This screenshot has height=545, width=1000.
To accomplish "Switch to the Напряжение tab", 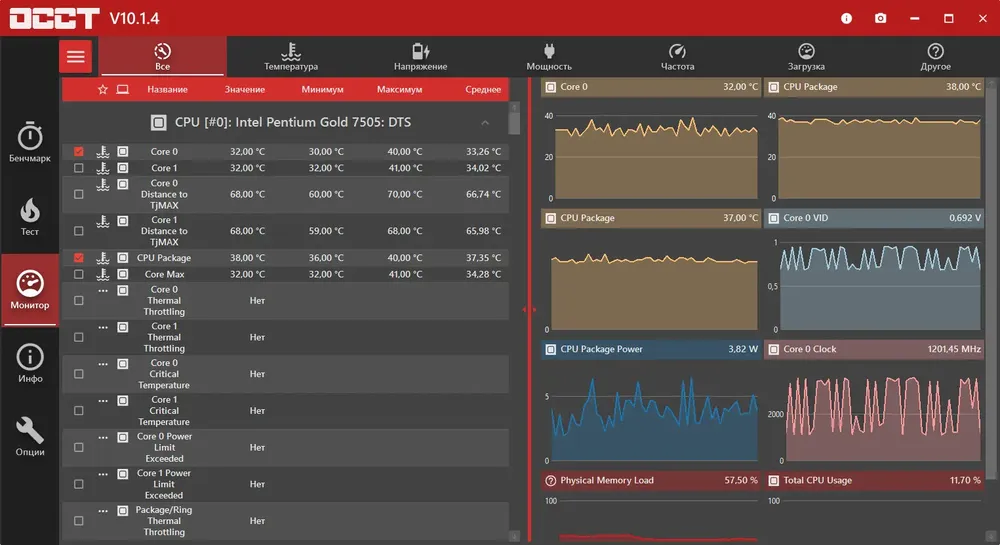I will 420,57.
